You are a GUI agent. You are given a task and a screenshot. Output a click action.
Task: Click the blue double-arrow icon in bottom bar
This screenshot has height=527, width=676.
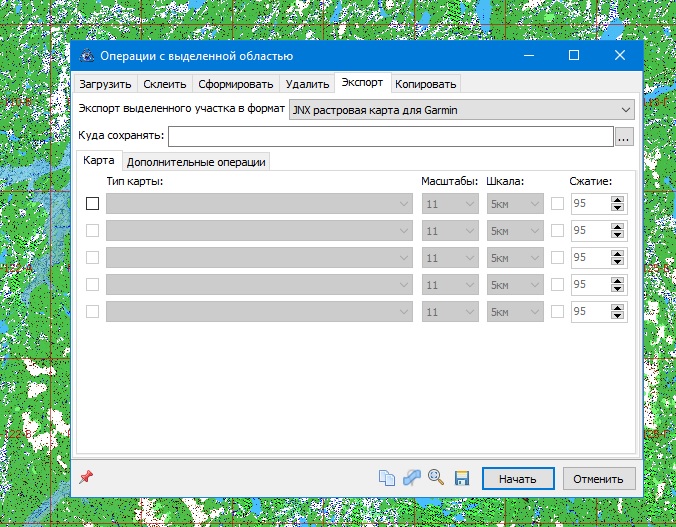point(412,478)
